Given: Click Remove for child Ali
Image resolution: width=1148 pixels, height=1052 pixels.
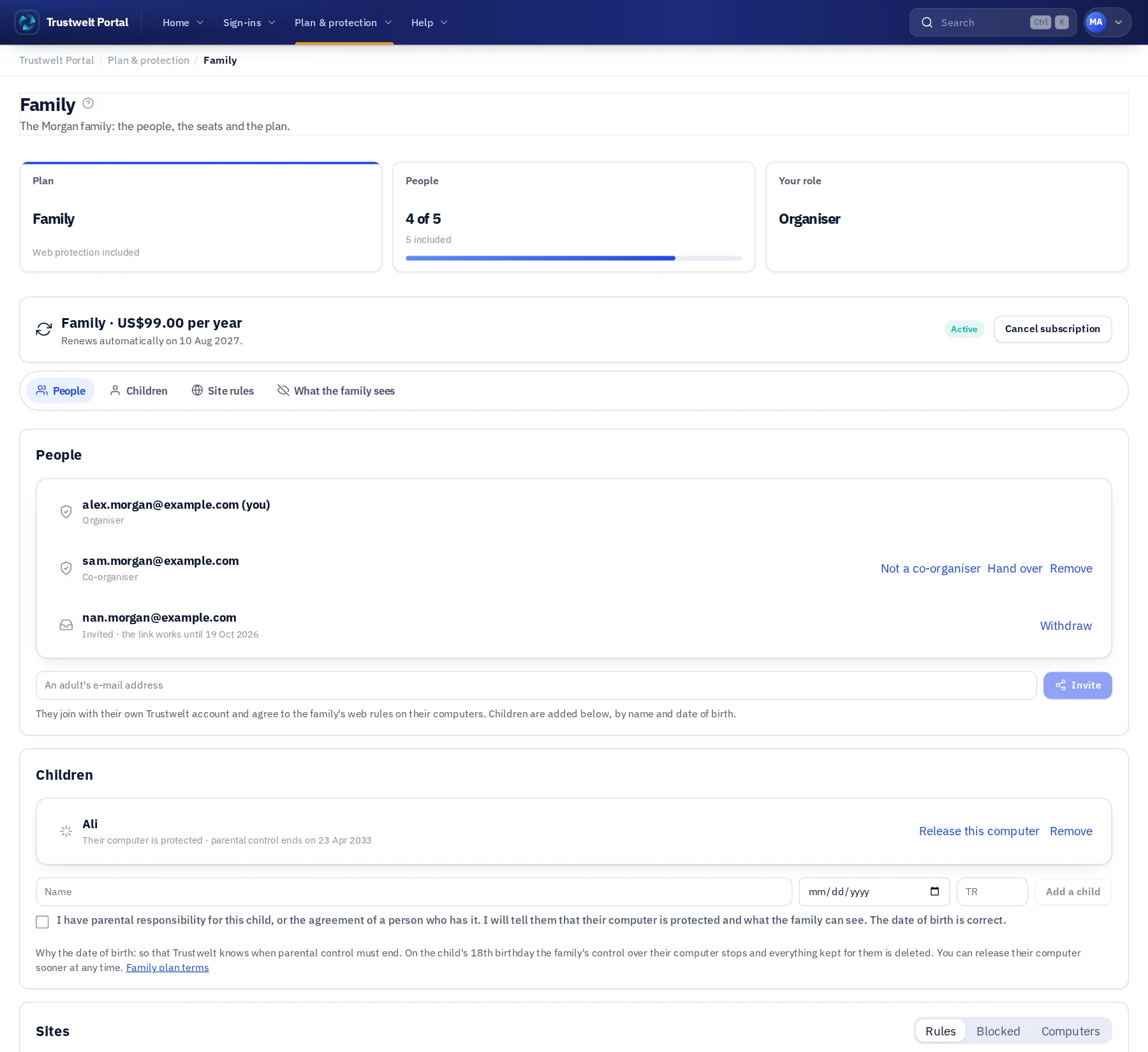Looking at the screenshot, I should (x=1071, y=831).
